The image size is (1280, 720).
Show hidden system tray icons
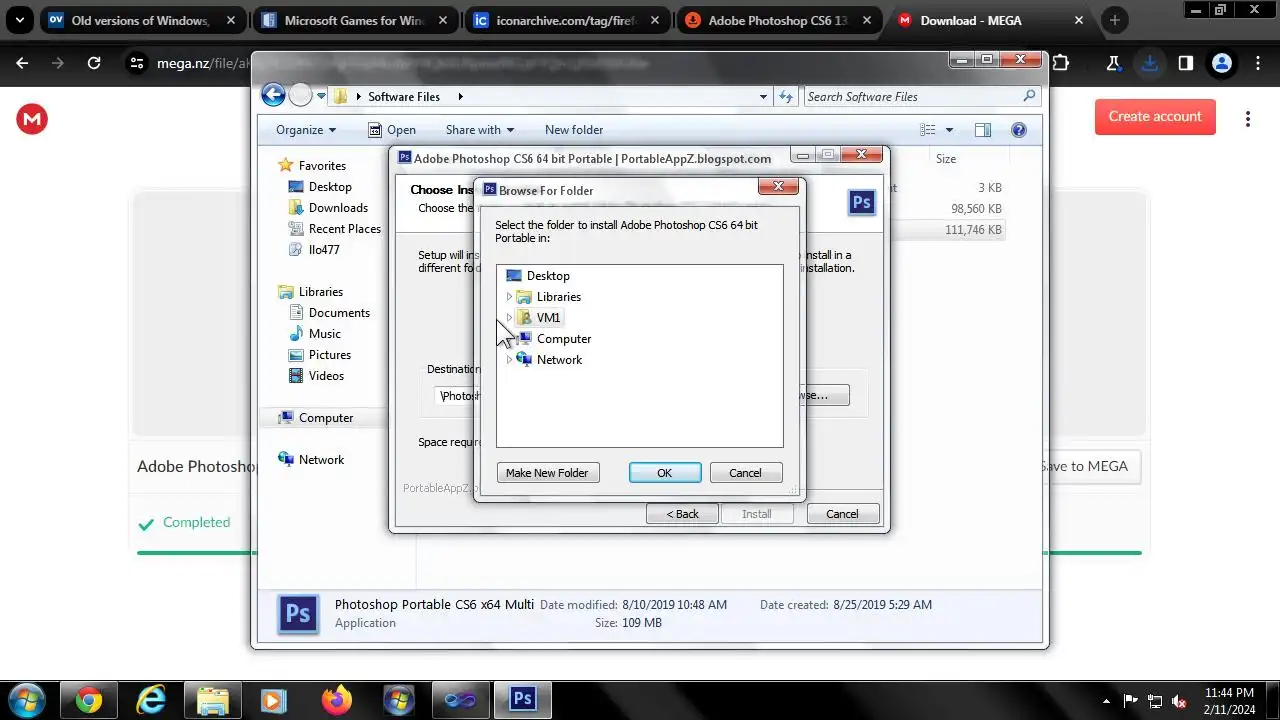point(1106,701)
